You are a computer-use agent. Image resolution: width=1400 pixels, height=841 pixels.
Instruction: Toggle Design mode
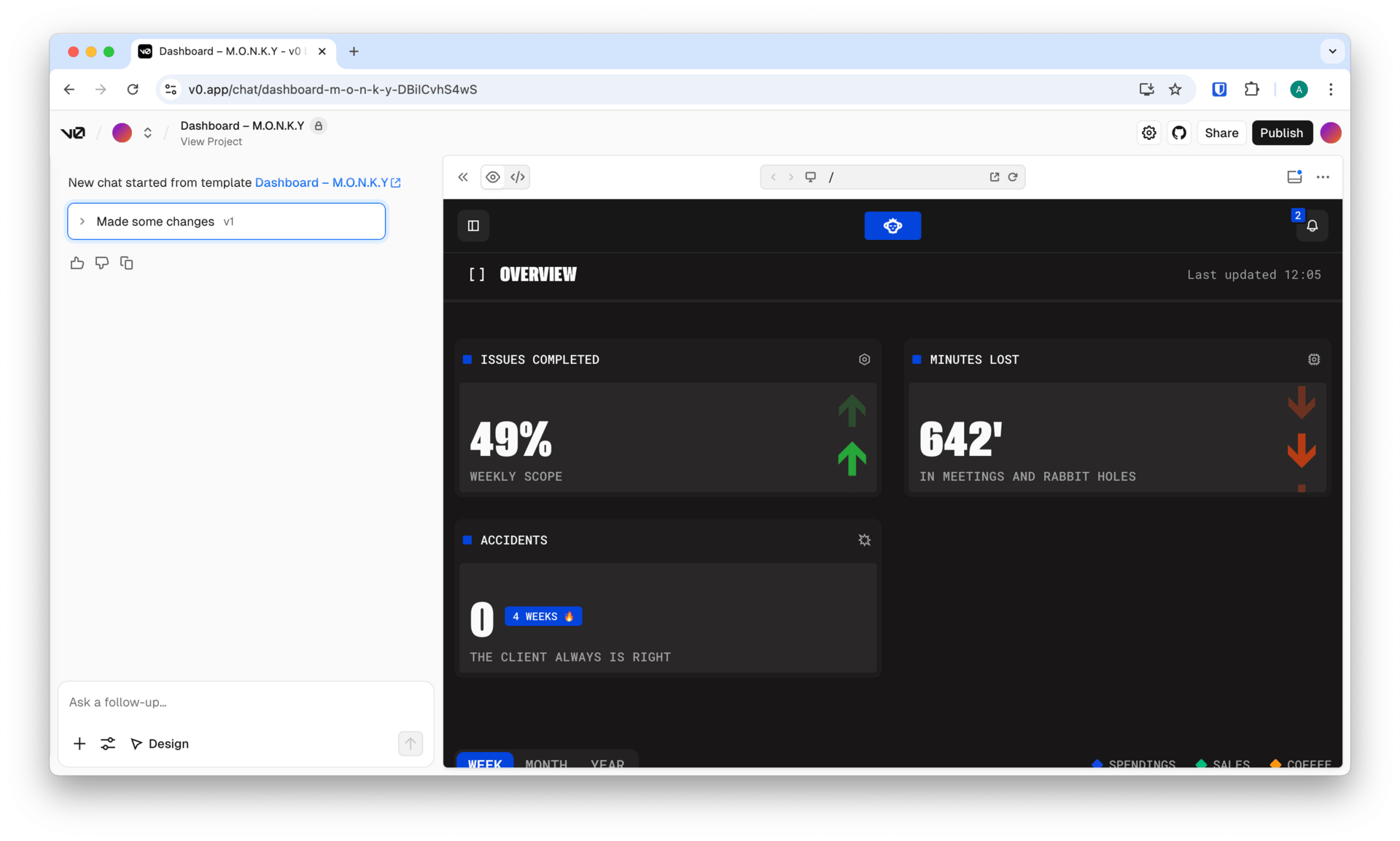[160, 743]
